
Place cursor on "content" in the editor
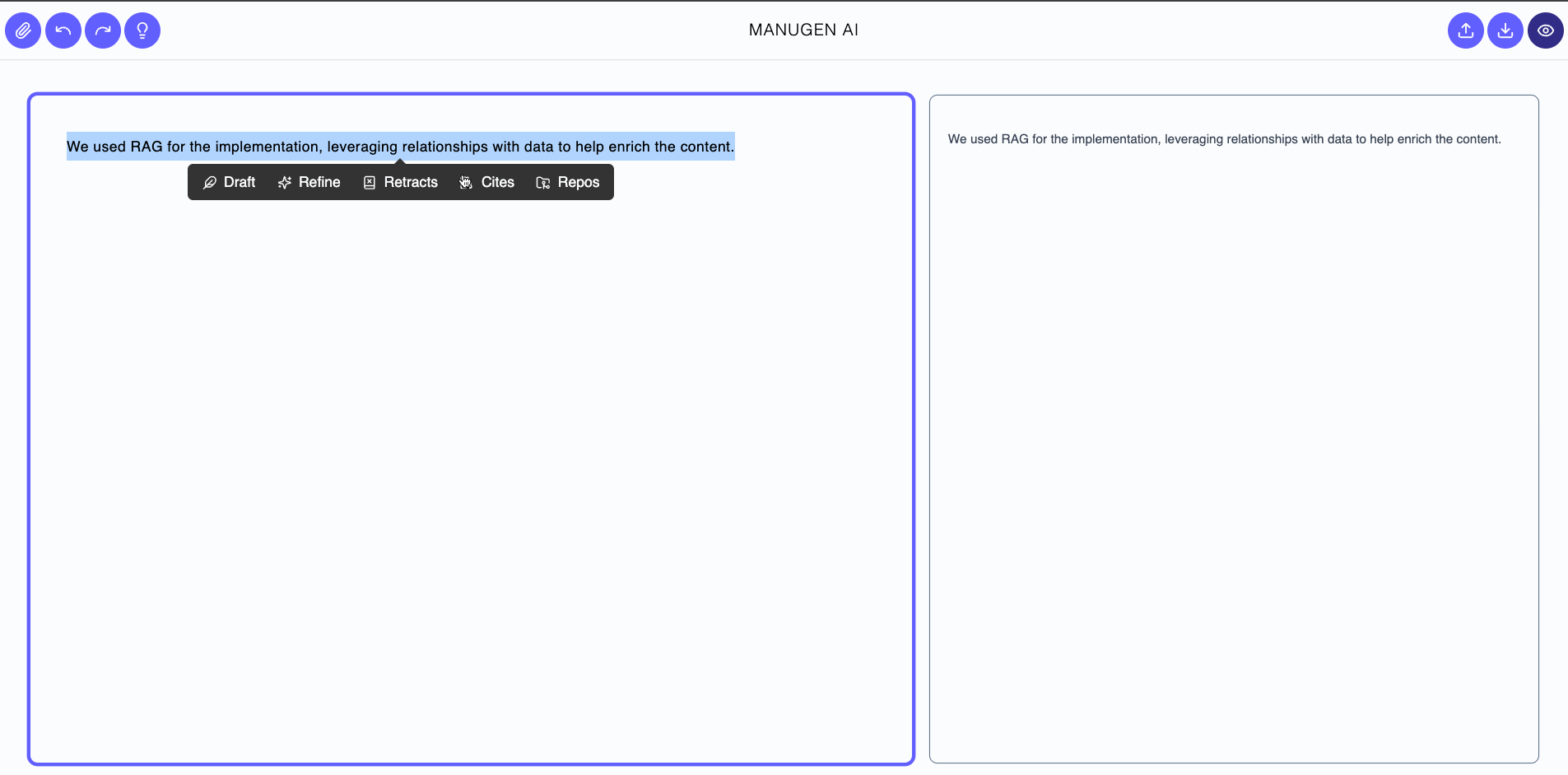click(705, 147)
